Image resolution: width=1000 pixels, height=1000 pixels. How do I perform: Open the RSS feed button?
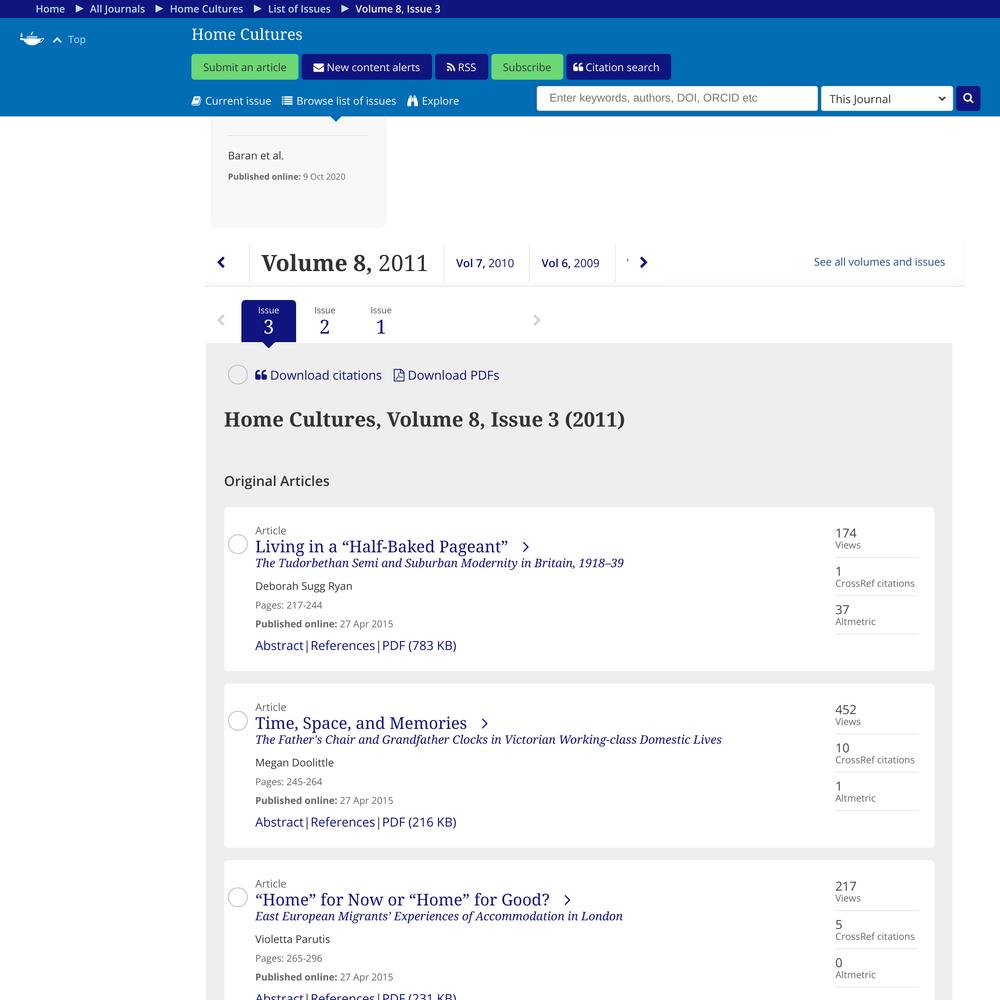point(461,67)
